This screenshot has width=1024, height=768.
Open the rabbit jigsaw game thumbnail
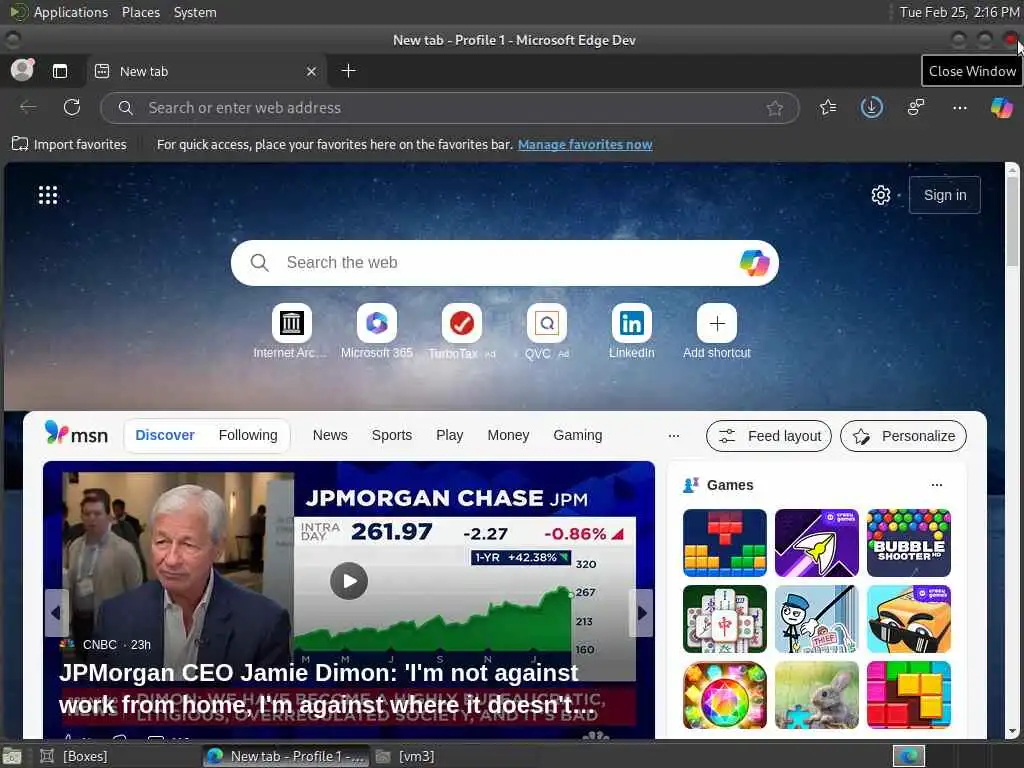pos(816,694)
